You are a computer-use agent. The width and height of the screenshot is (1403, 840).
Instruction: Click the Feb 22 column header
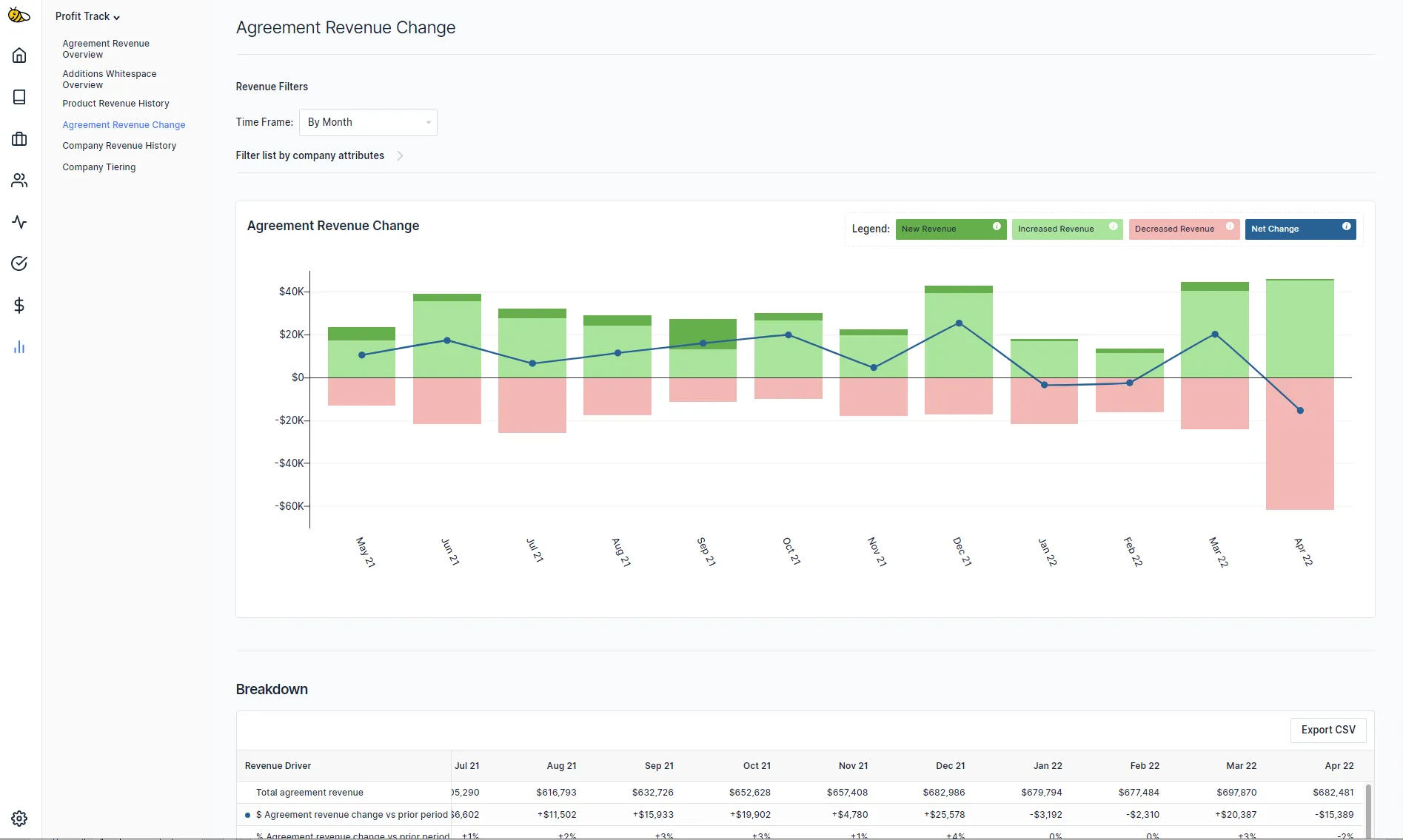click(x=1145, y=766)
